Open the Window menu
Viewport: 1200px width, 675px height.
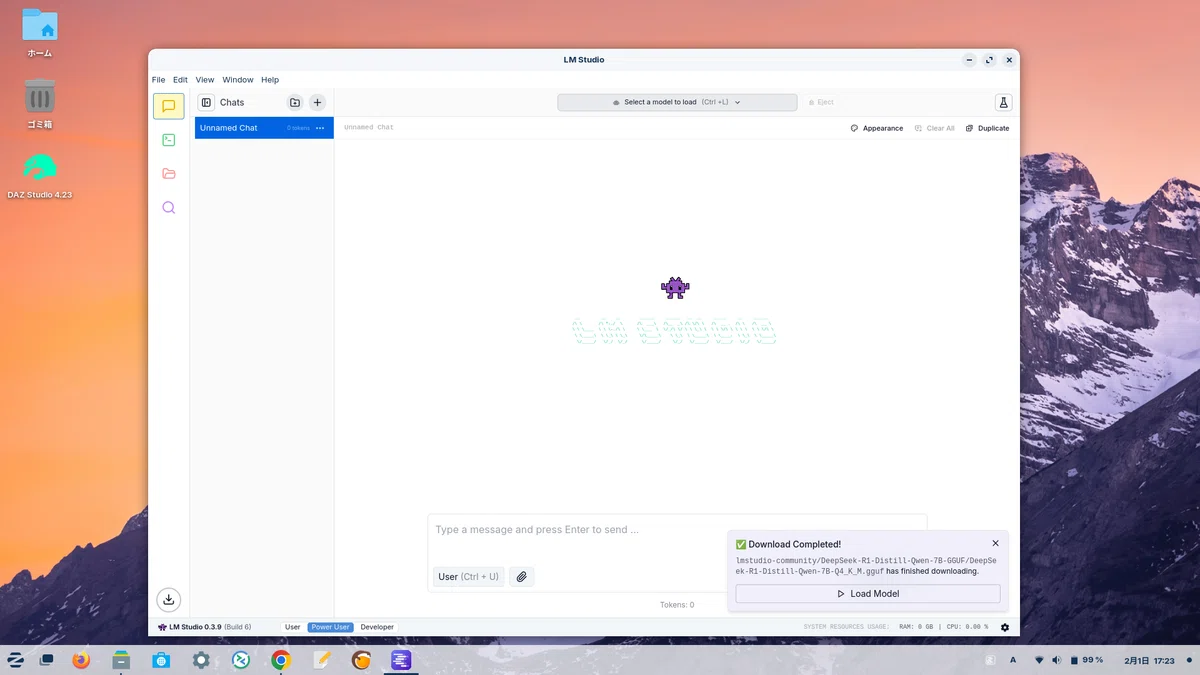(x=238, y=80)
